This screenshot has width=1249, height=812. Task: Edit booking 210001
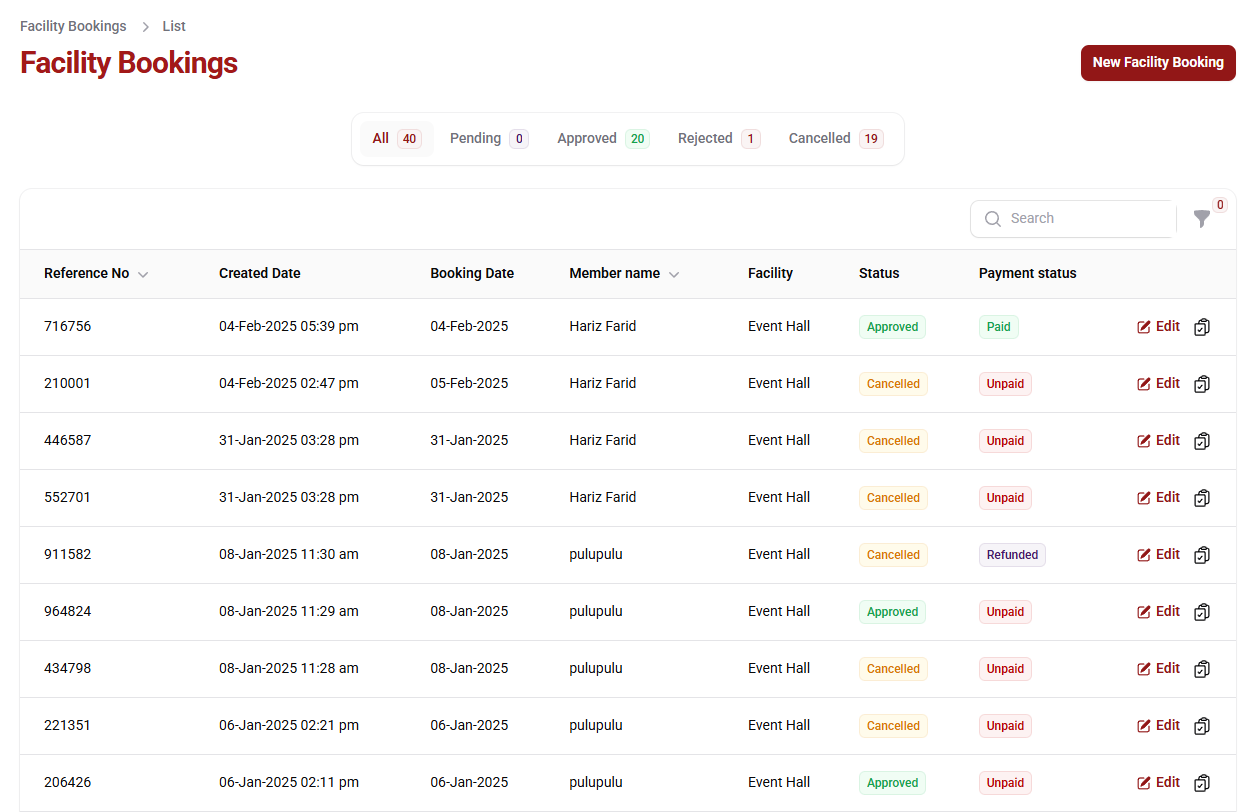[1158, 383]
